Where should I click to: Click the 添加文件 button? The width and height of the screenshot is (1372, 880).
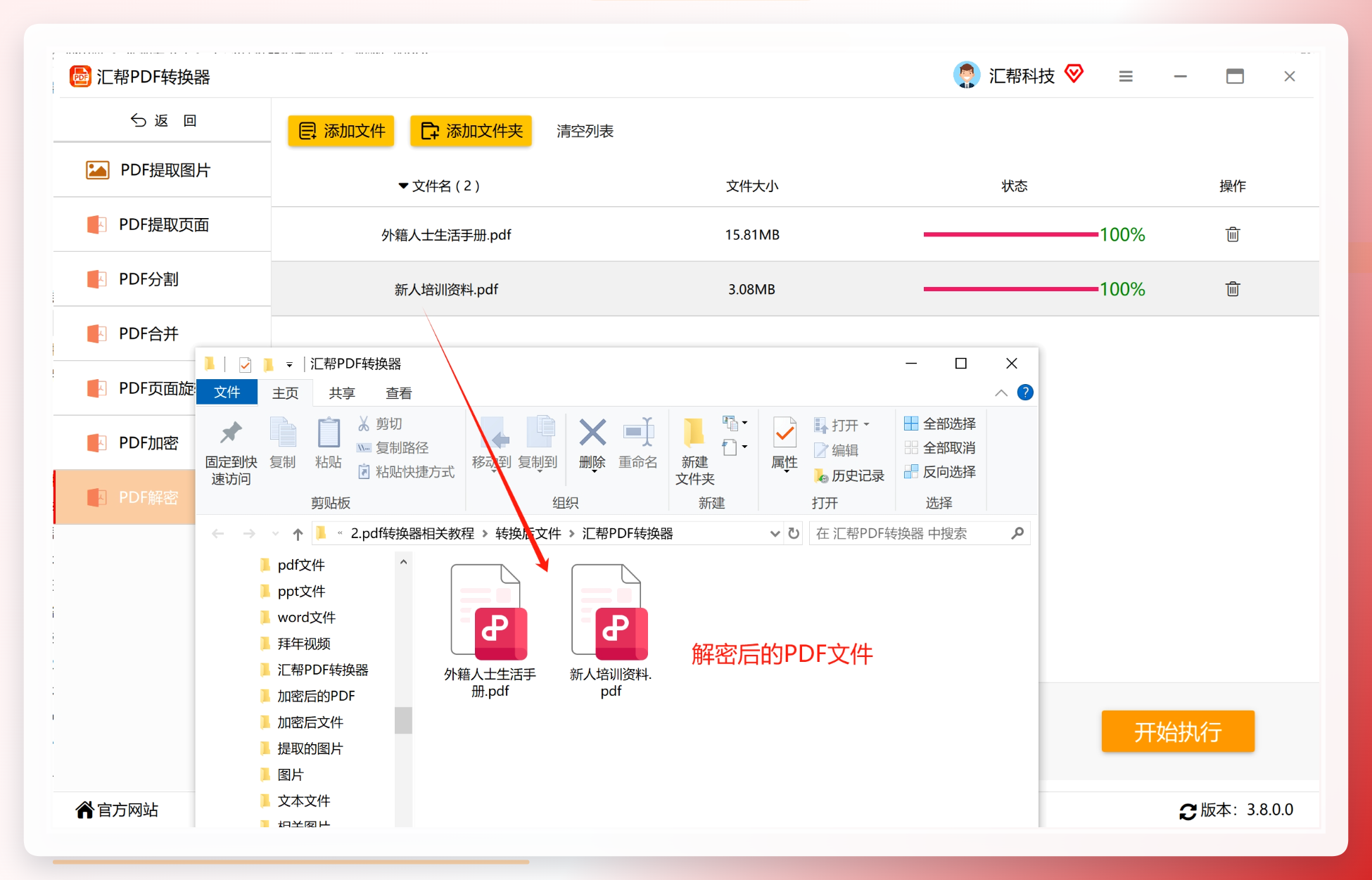coord(341,131)
